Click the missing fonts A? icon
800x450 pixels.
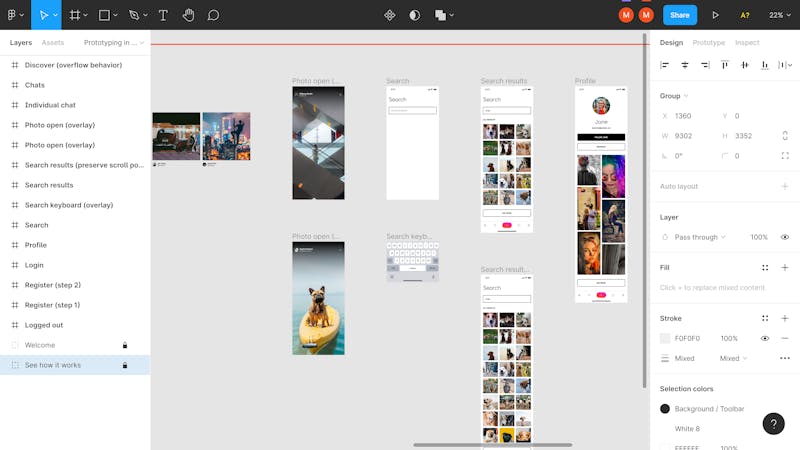[x=745, y=15]
